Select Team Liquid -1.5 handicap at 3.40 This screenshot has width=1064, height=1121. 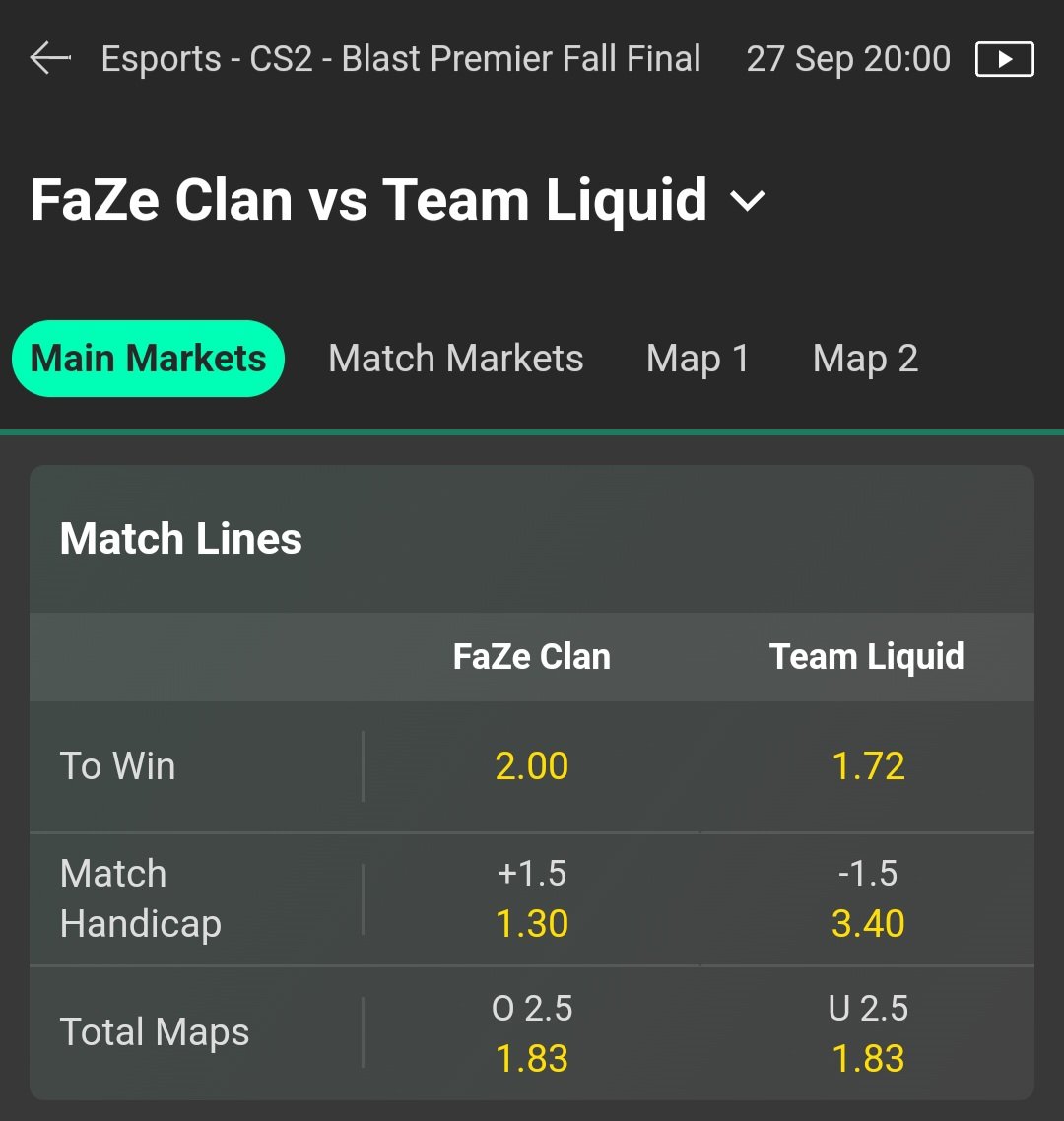coord(868,898)
